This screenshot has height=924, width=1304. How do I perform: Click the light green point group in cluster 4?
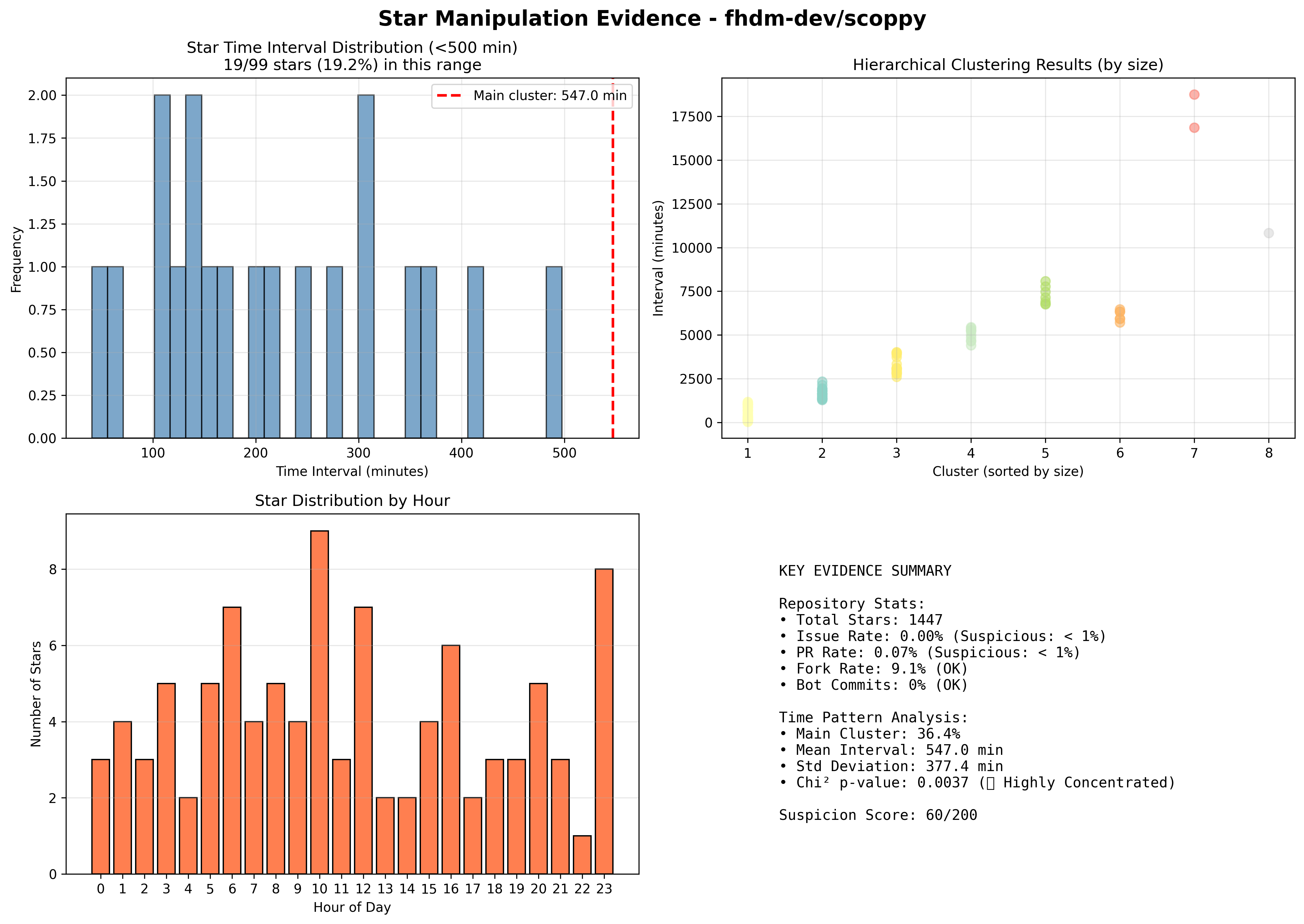[x=971, y=336]
